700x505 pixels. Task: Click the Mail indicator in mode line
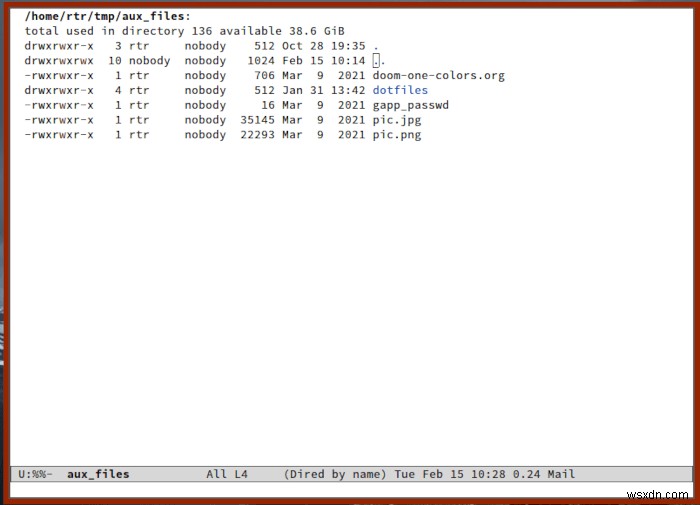pyautogui.click(x=561, y=474)
